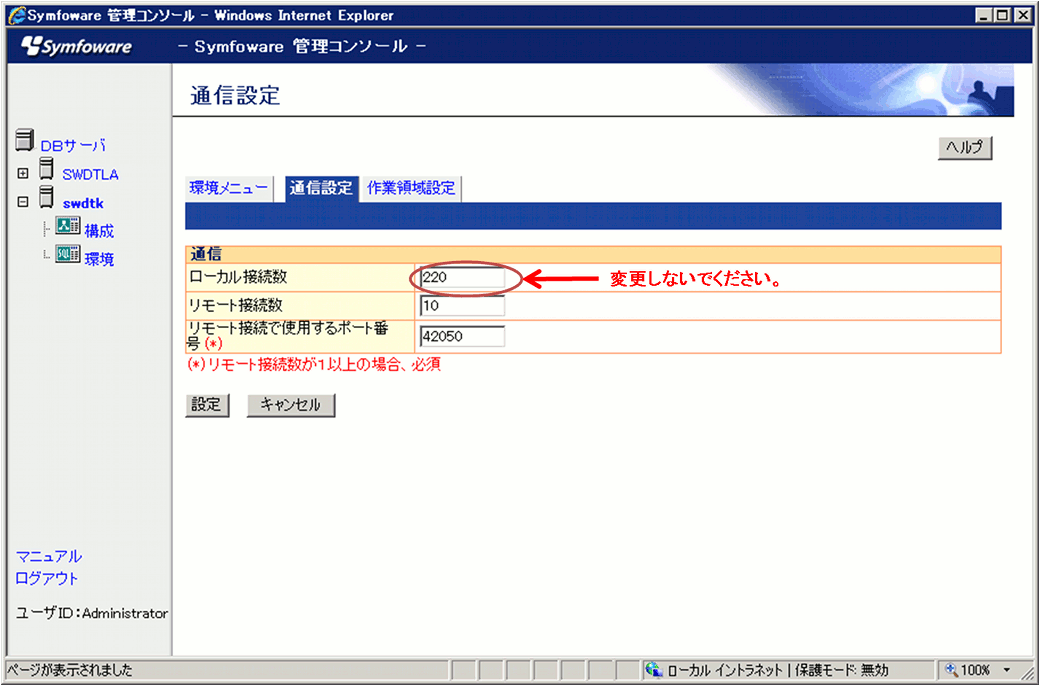Click the 通信設定 page heading
Screen dimensions: 1040x686
tap(235, 96)
